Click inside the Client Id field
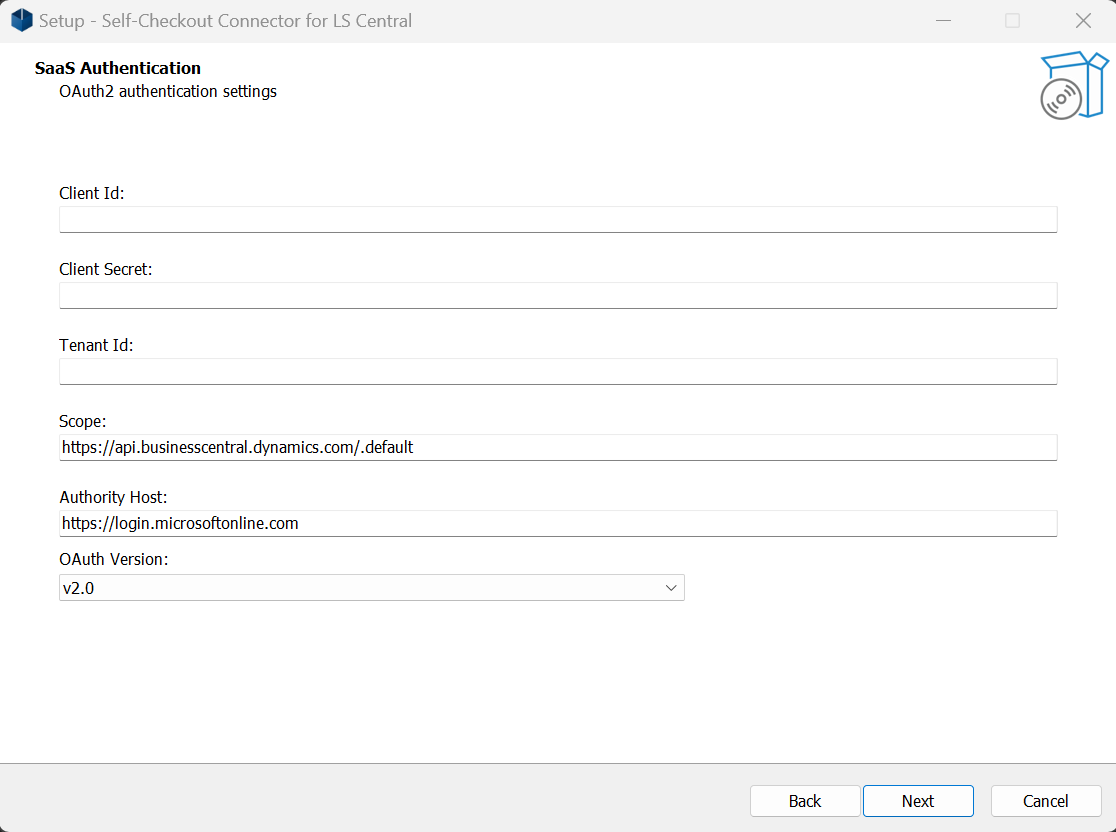 coord(558,219)
